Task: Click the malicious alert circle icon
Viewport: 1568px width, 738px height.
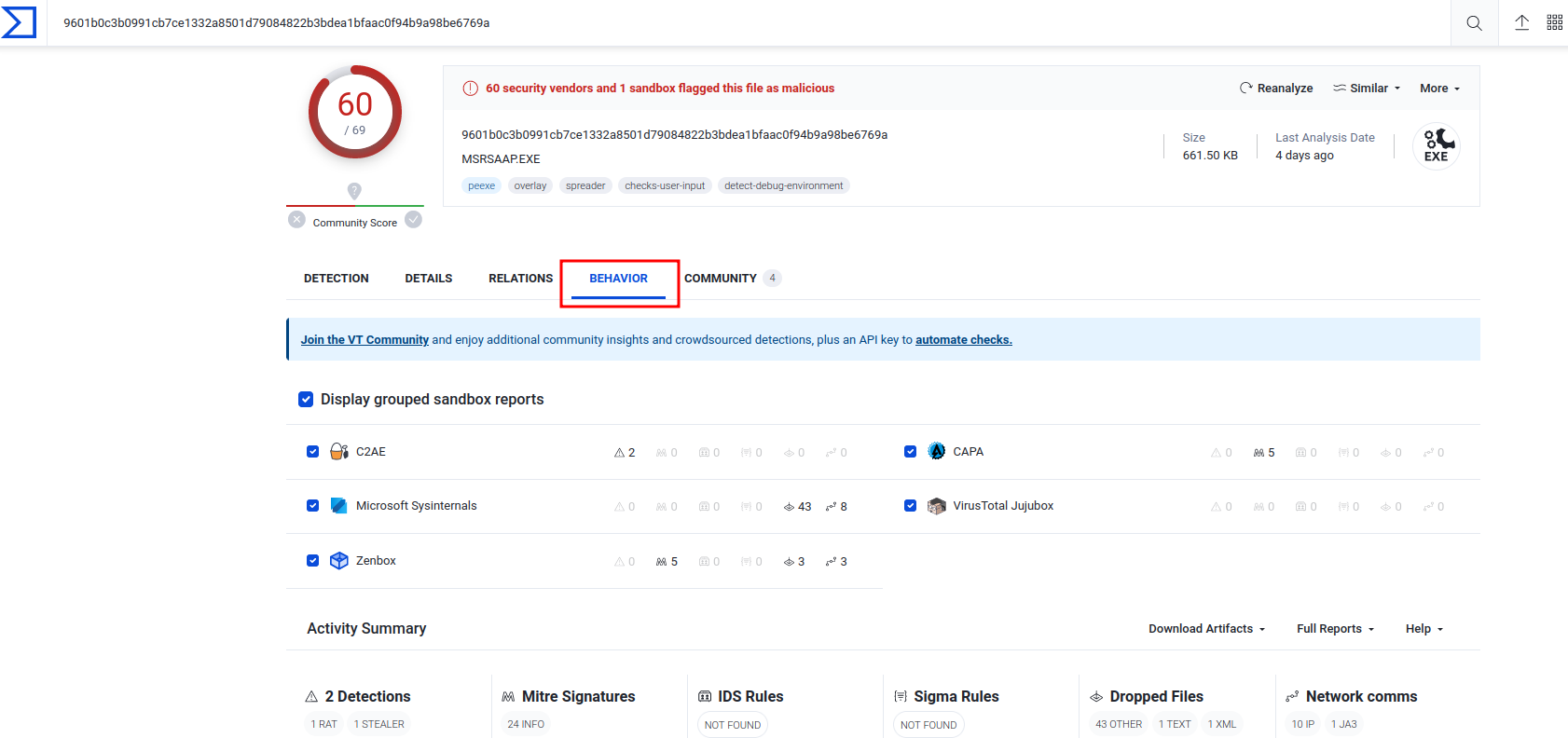Action: click(x=471, y=89)
